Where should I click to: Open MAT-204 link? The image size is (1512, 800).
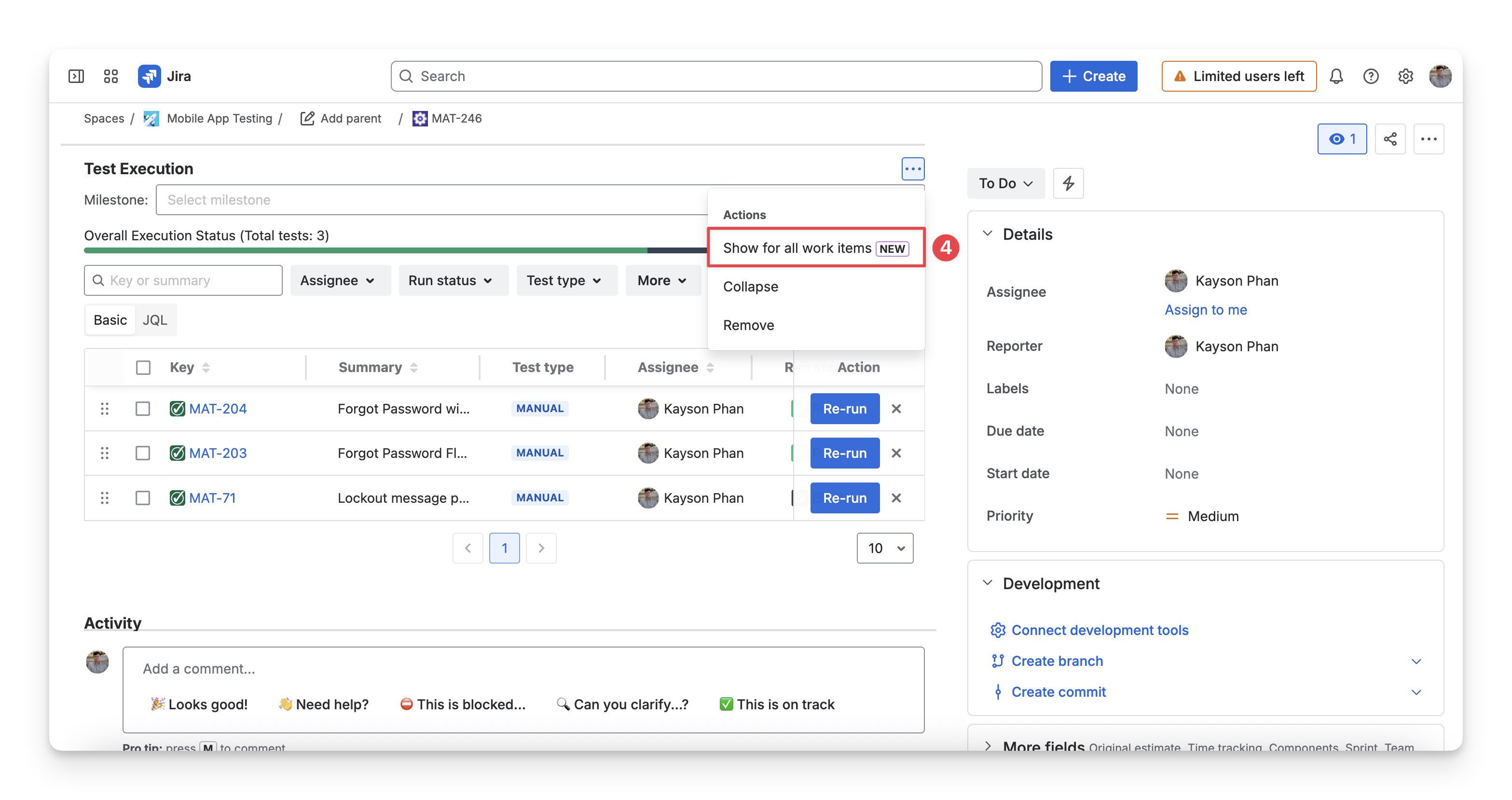(218, 409)
